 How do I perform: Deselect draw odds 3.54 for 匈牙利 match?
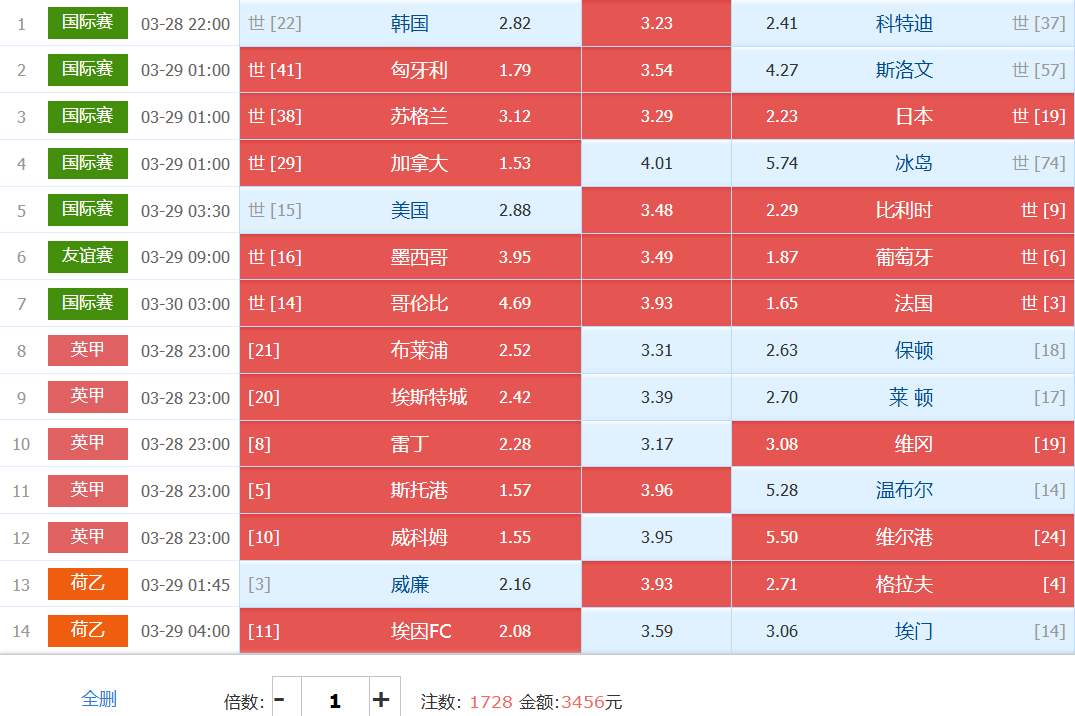coord(656,70)
